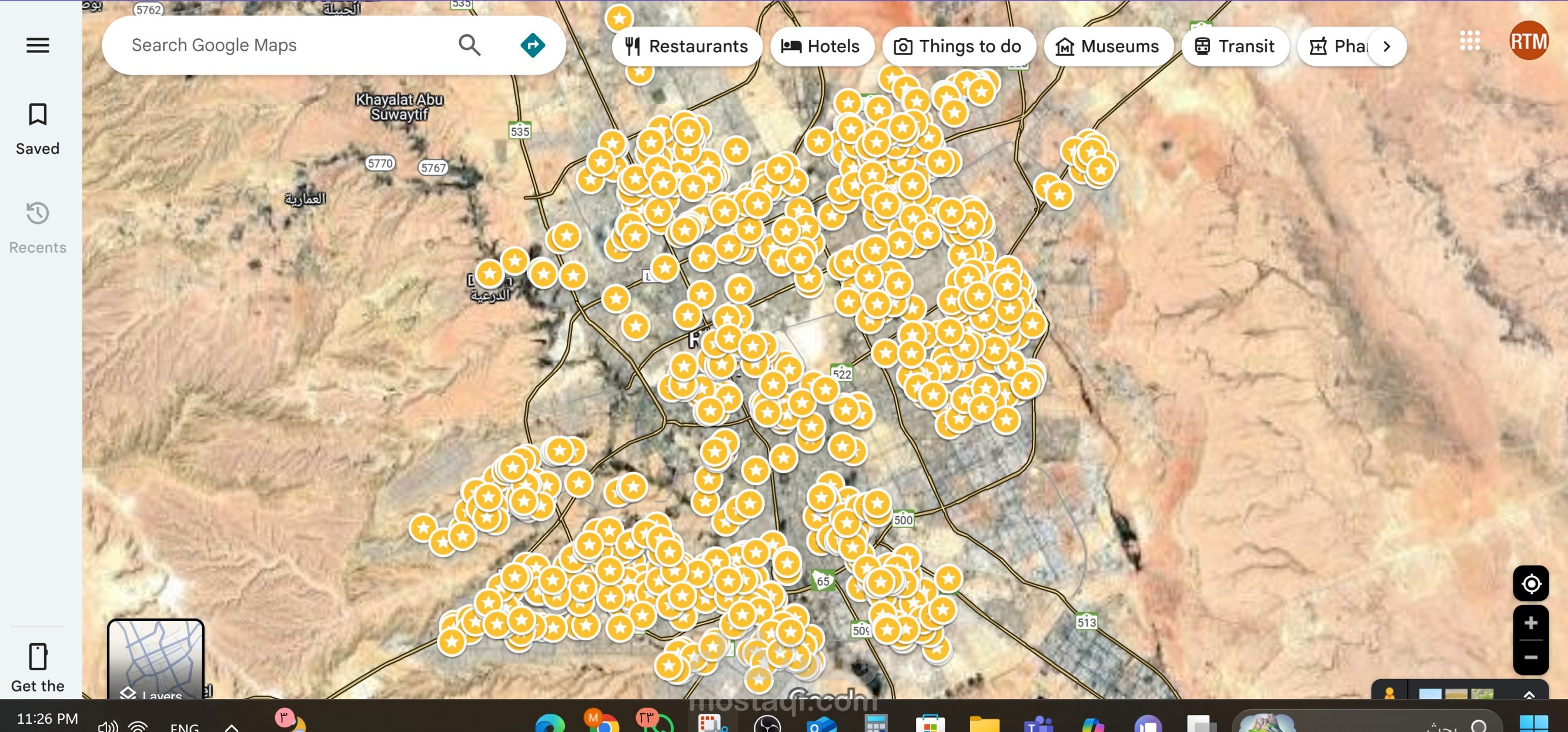Open directions with the blue diamond icon

click(x=533, y=45)
